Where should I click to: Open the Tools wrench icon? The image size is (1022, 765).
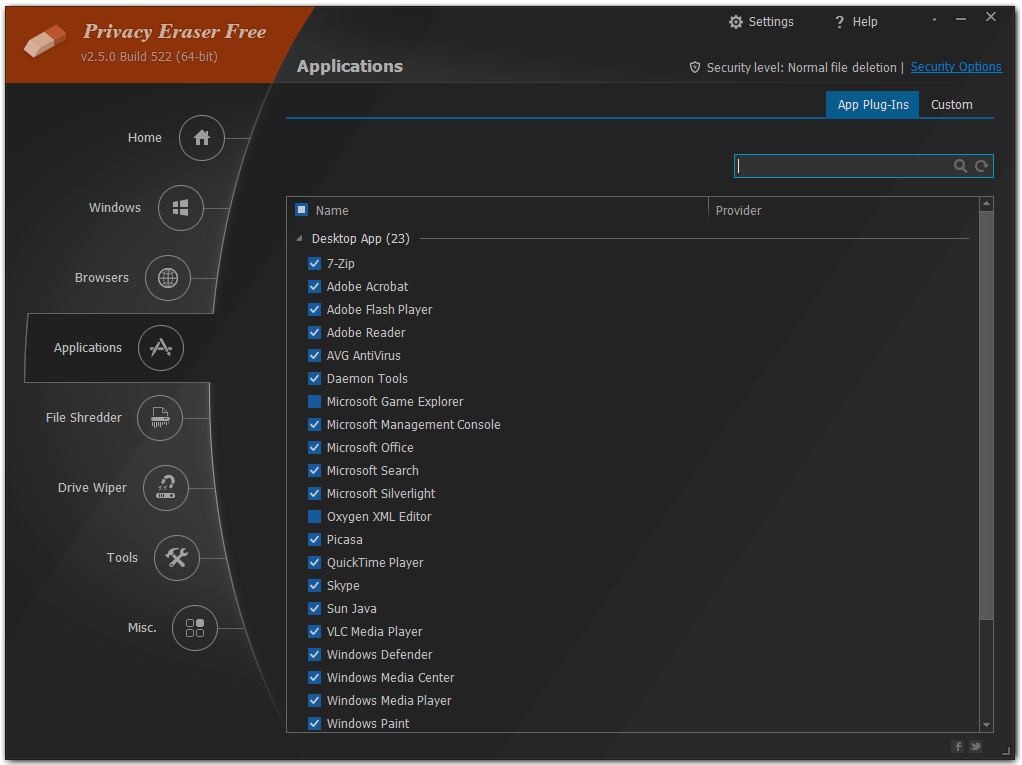coord(176,558)
